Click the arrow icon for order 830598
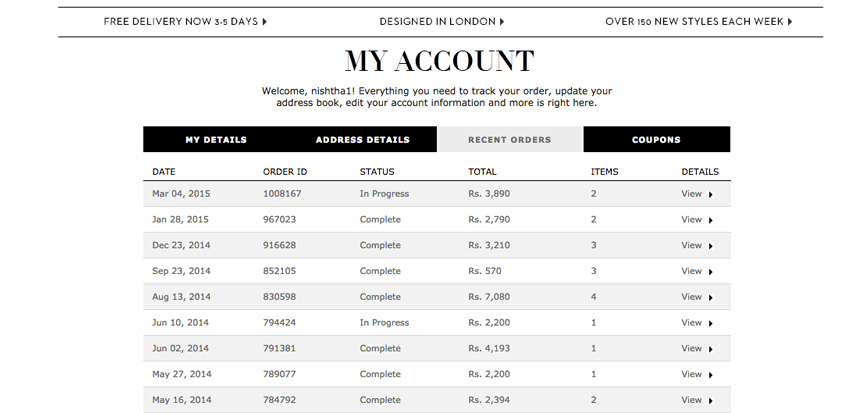 (711, 298)
